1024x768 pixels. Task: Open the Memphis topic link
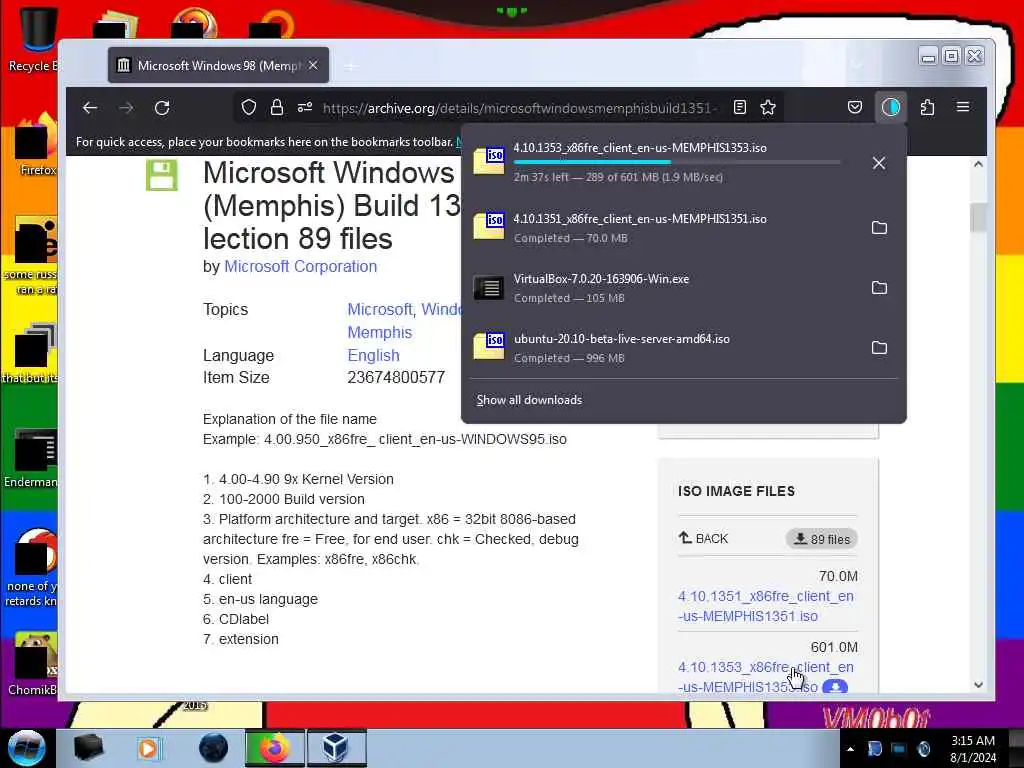[x=379, y=332]
